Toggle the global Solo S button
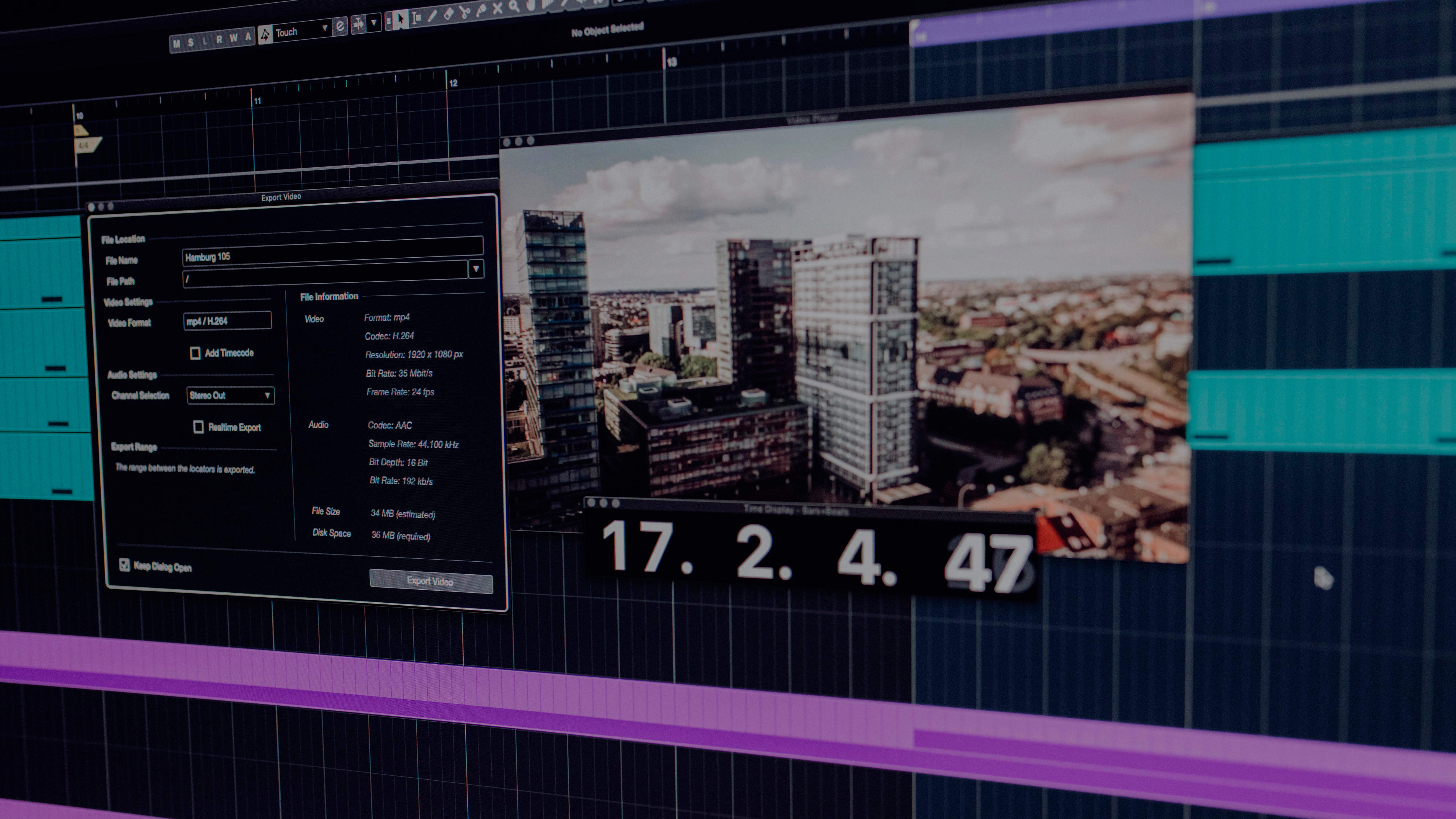Screen dimensions: 1456x819 [191, 42]
